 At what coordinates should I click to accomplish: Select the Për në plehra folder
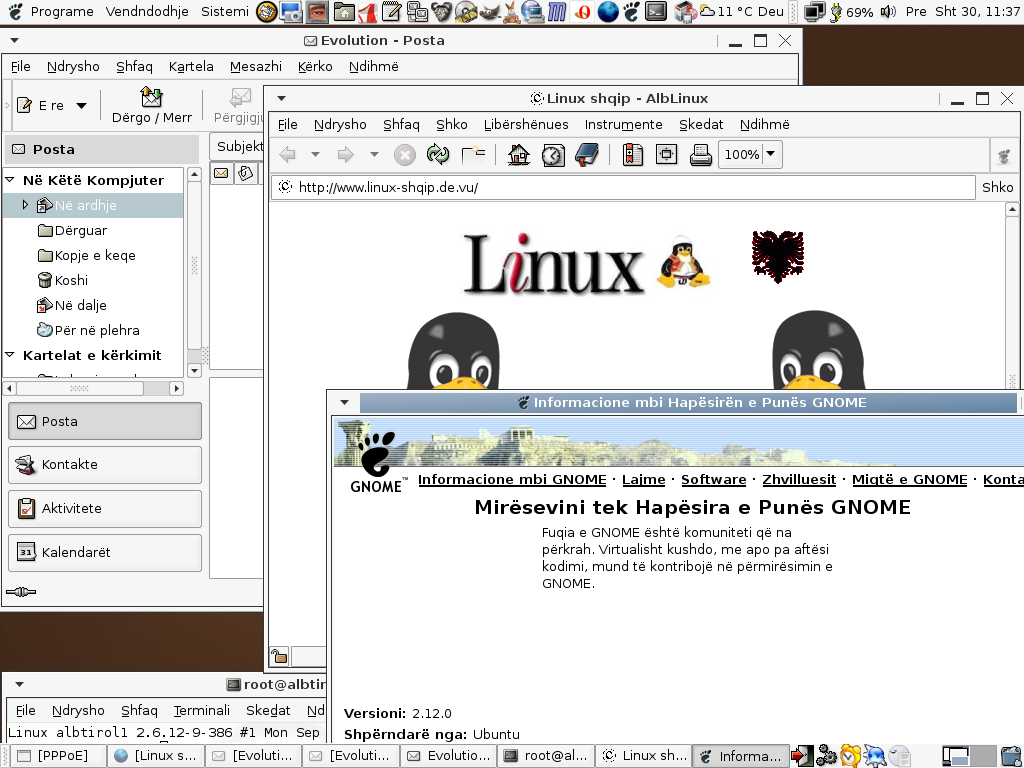coord(88,330)
